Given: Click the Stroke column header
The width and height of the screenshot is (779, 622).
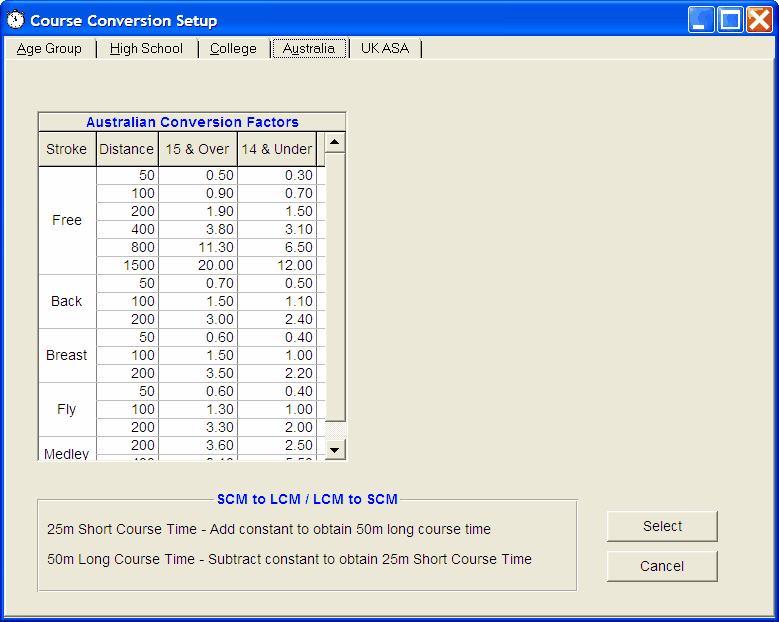Looking at the screenshot, I should pos(67,149).
